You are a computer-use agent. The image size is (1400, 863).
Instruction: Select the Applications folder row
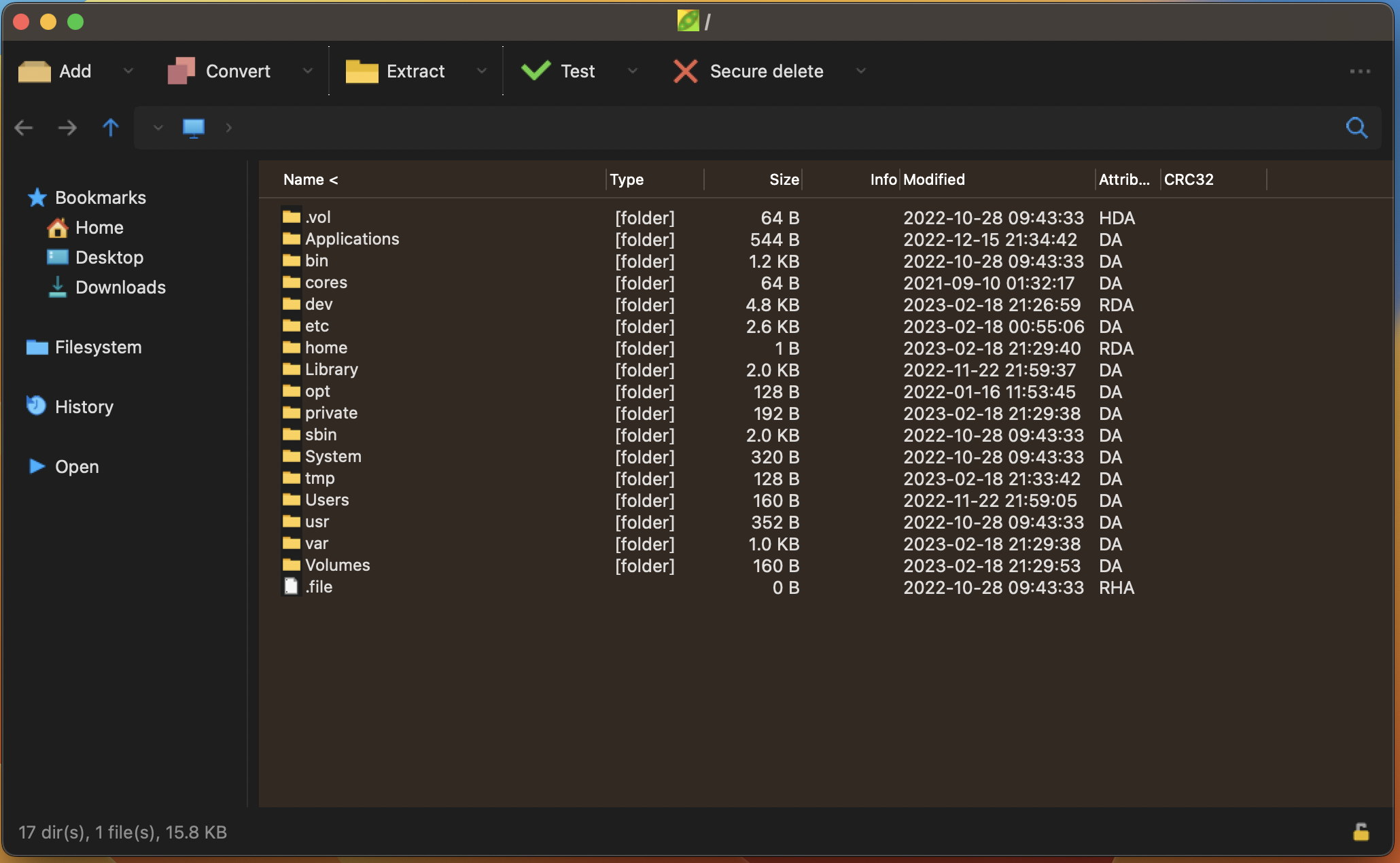(x=351, y=239)
